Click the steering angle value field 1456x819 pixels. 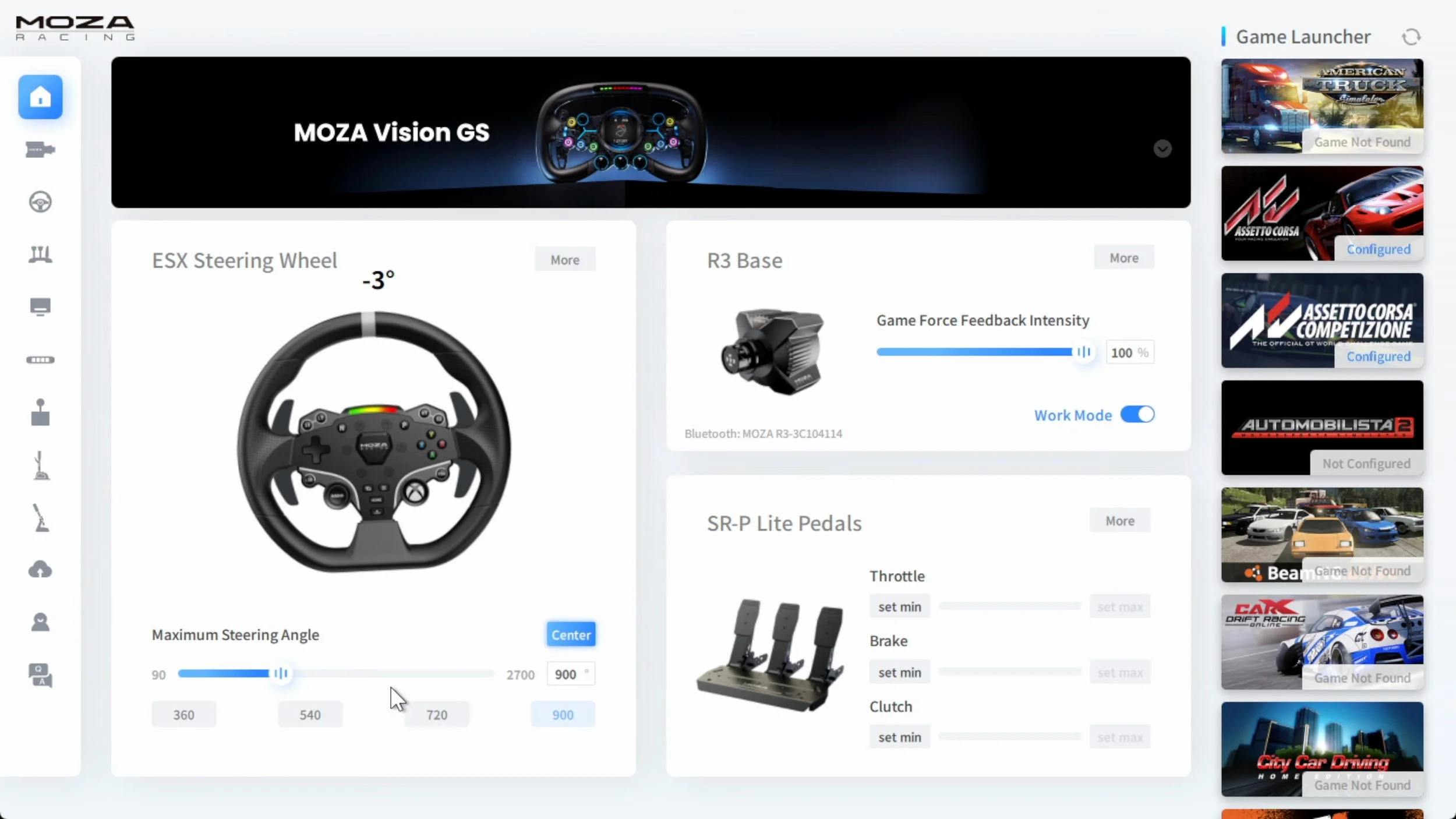coord(571,674)
